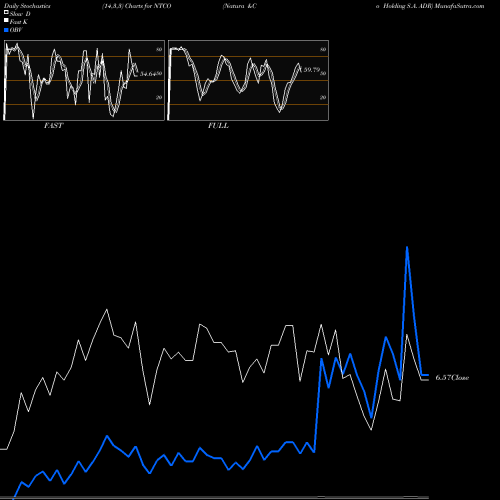Click the FAST stochastic chart thumbnail
The image size is (500, 500).
84,80
